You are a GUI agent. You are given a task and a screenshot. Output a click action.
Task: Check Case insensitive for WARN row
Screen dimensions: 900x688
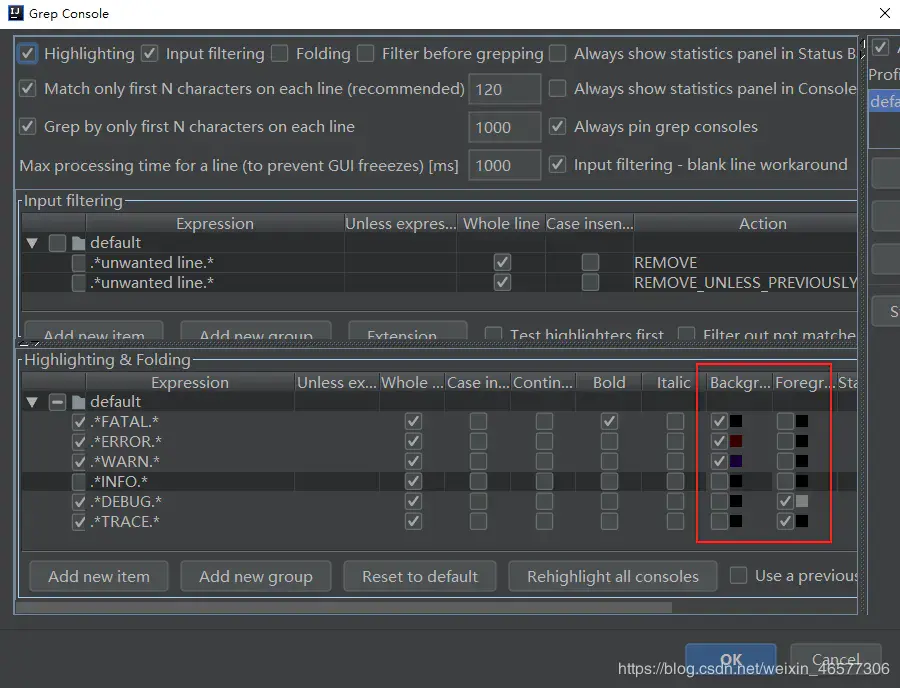click(478, 461)
